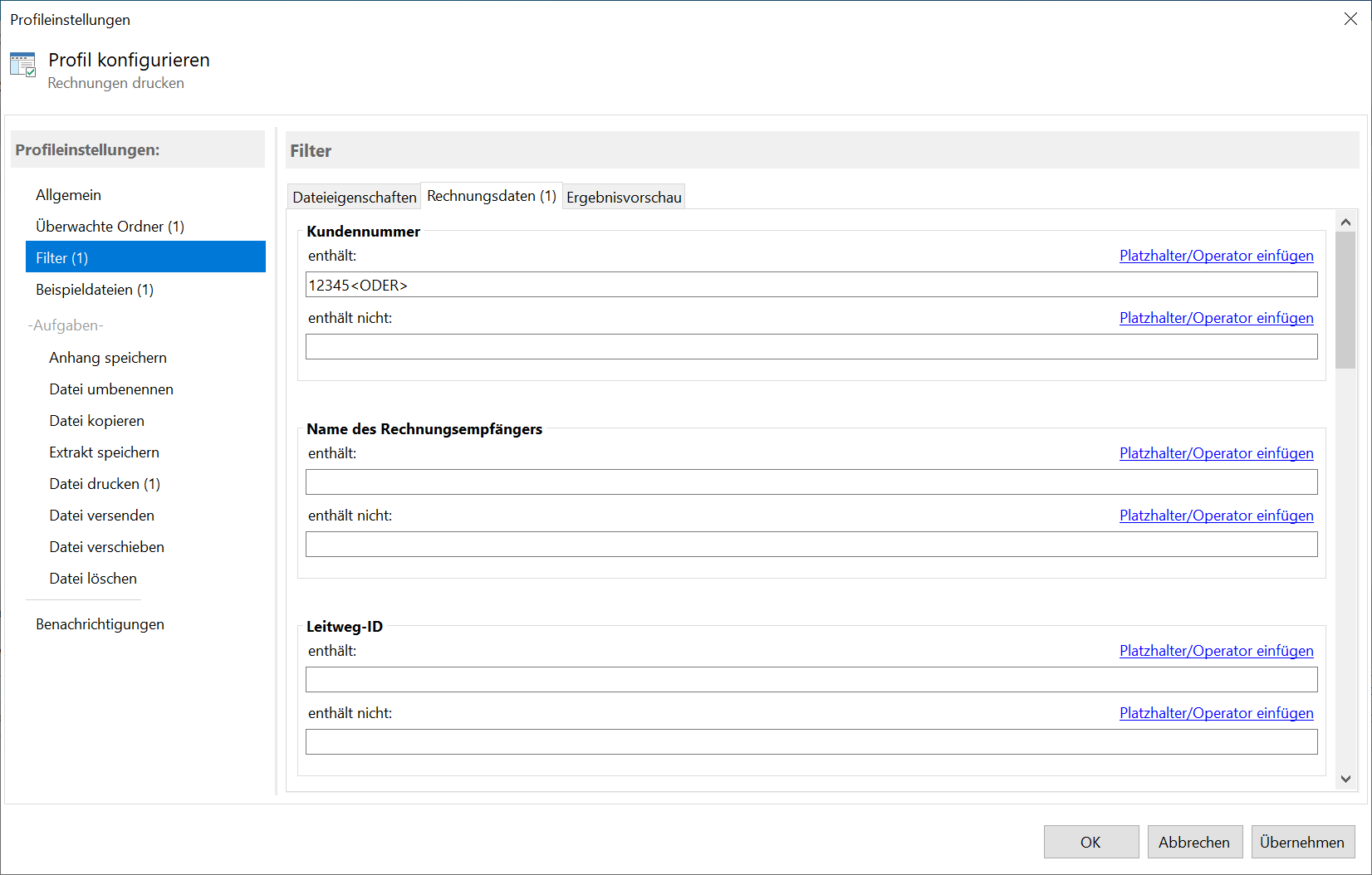The image size is (1372, 875).
Task: Open the Datei umbenennen task
Action: (x=111, y=389)
